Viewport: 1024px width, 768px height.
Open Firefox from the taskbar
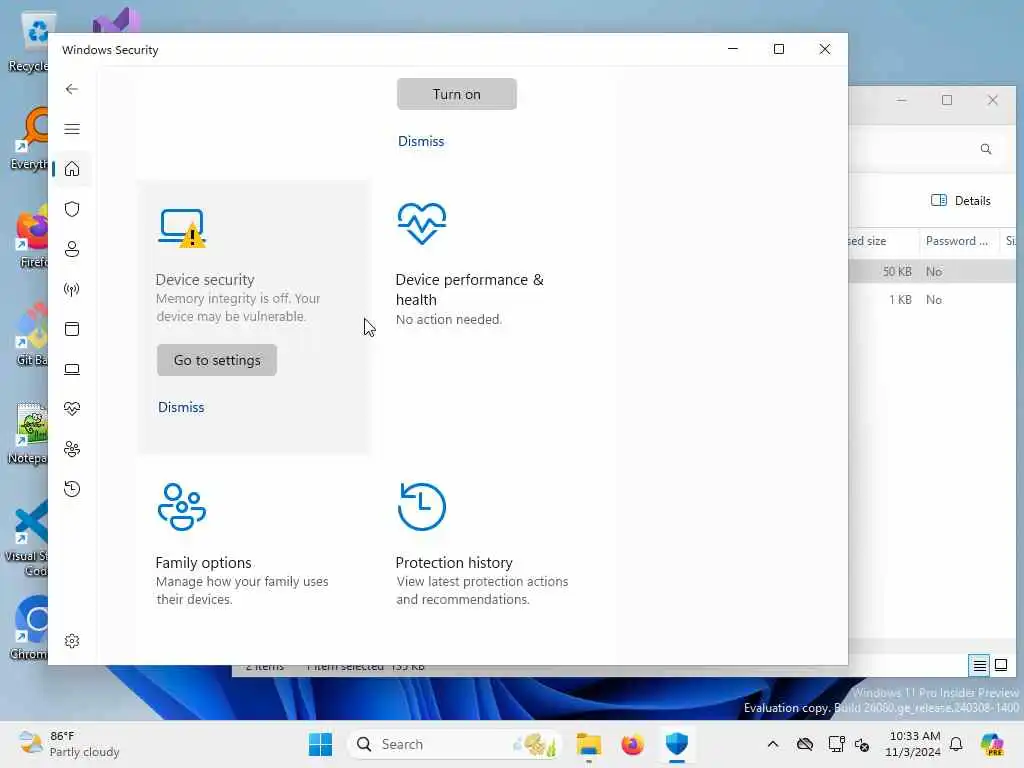[633, 744]
